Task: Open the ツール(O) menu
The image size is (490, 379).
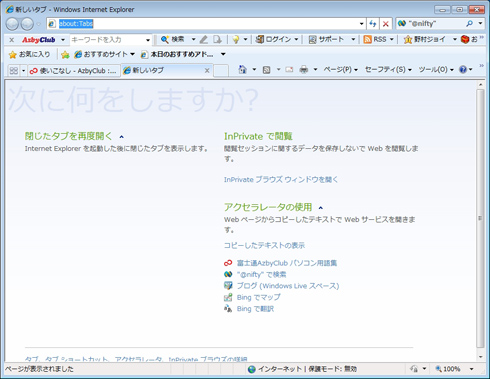Action: point(436,70)
